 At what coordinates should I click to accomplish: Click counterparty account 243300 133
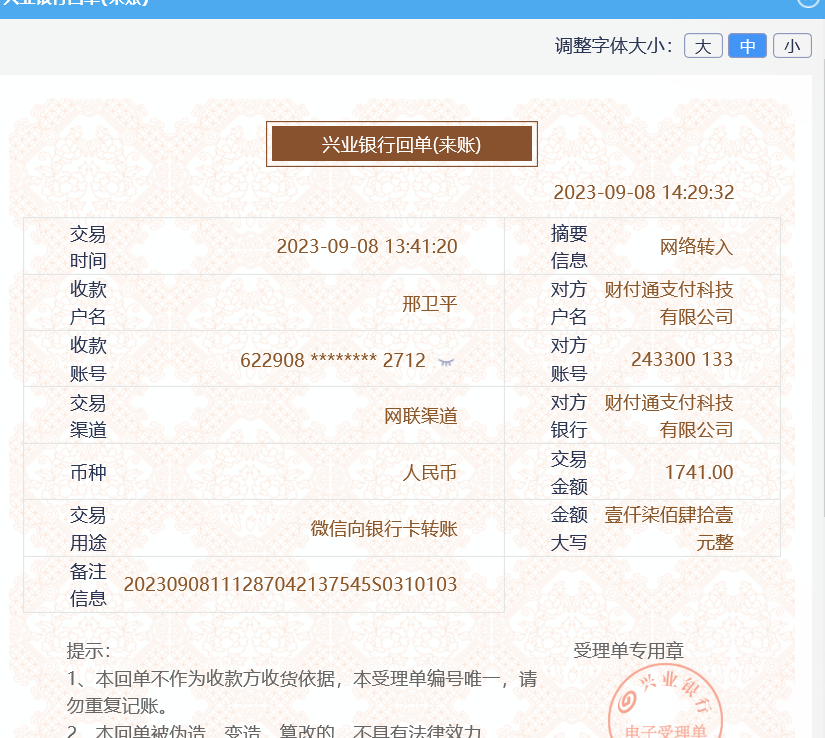[682, 360]
